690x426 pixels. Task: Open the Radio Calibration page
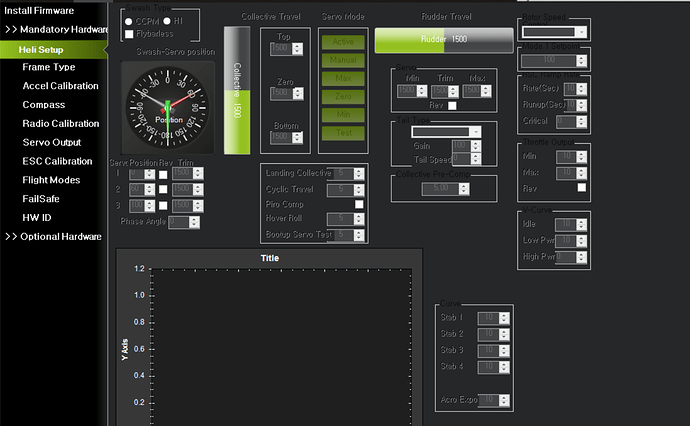tap(61, 124)
